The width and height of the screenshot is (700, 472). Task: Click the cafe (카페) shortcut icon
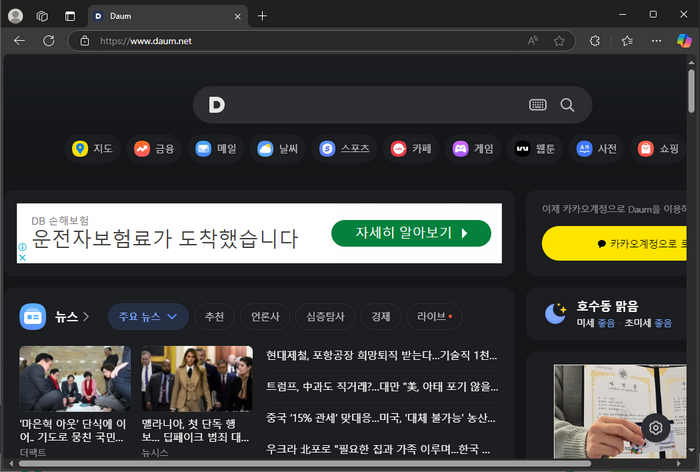coord(399,149)
